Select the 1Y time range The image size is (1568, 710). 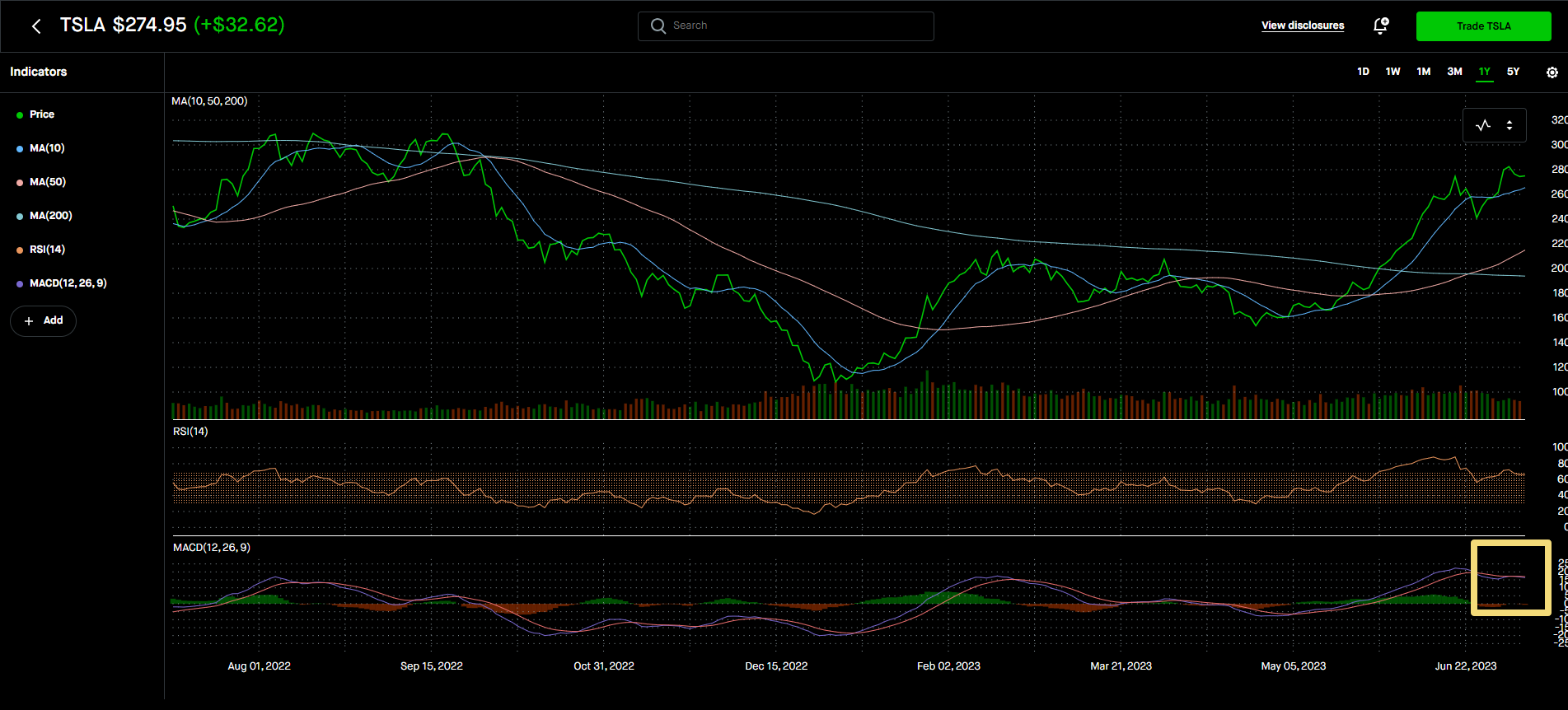(1484, 72)
